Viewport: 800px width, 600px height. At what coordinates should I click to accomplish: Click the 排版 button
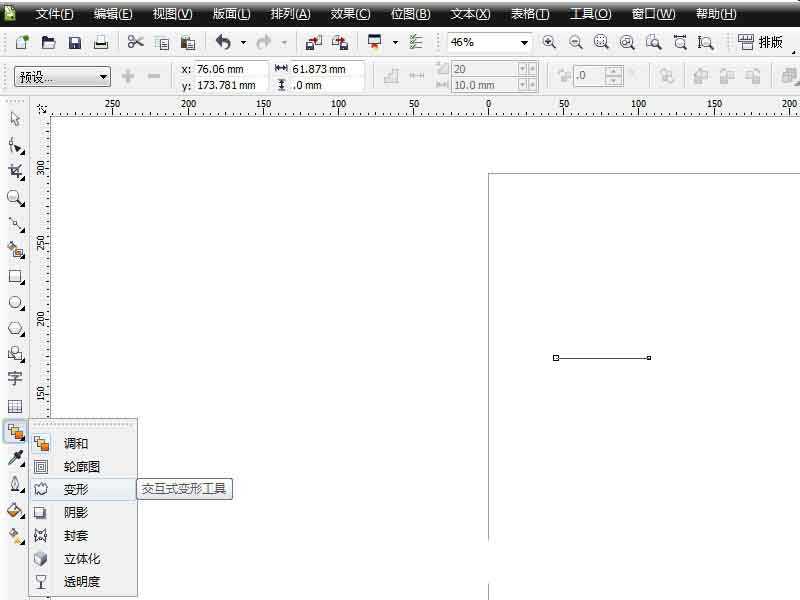click(x=761, y=43)
